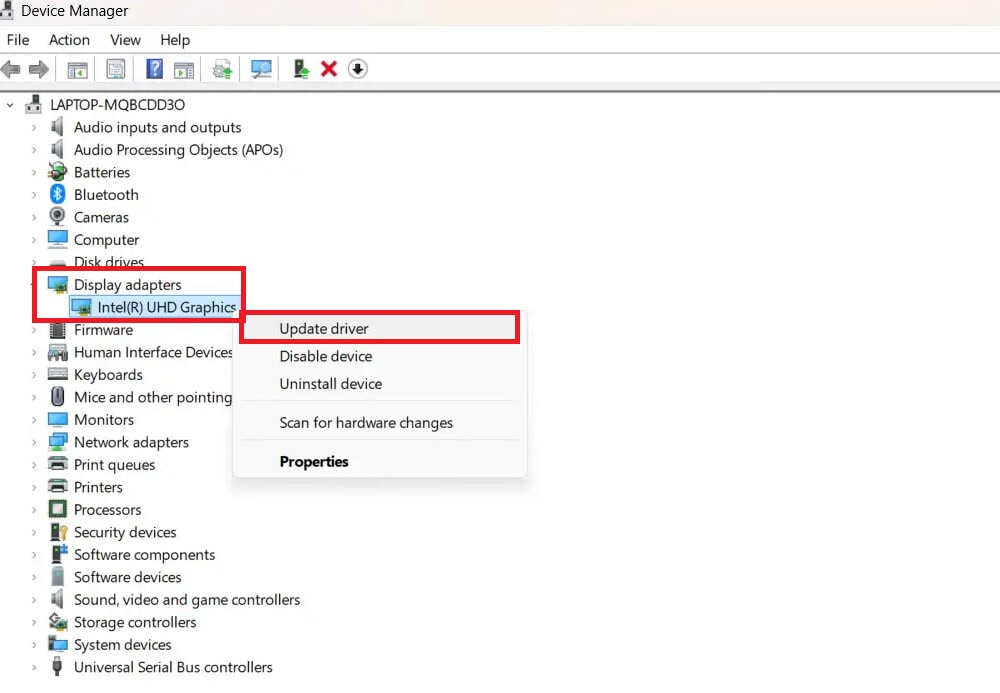This screenshot has height=693, width=1000.
Task: Expand the Network adapters chevron
Action: [34, 442]
